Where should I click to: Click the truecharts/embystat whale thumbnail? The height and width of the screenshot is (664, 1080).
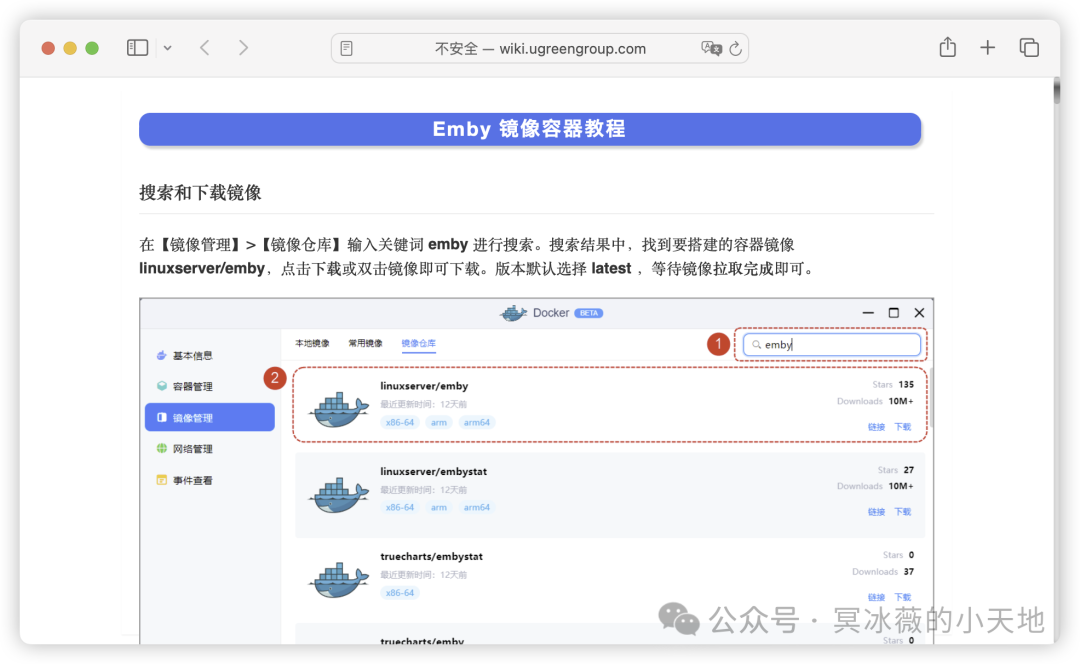point(338,579)
